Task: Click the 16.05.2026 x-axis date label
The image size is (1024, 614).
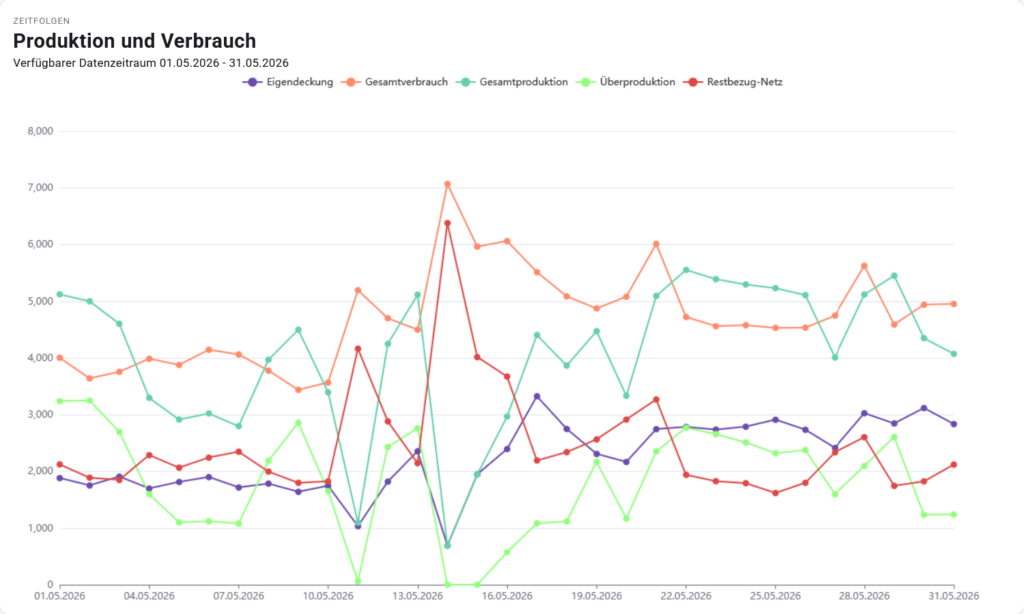Action: tap(507, 596)
